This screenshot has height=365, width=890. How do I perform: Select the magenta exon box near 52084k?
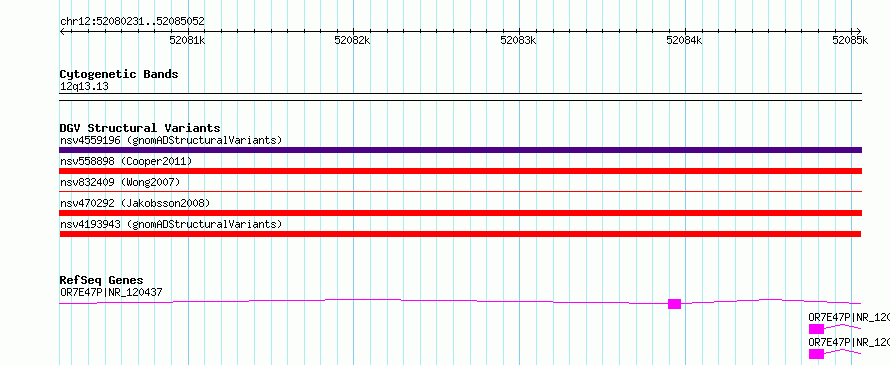click(x=674, y=304)
